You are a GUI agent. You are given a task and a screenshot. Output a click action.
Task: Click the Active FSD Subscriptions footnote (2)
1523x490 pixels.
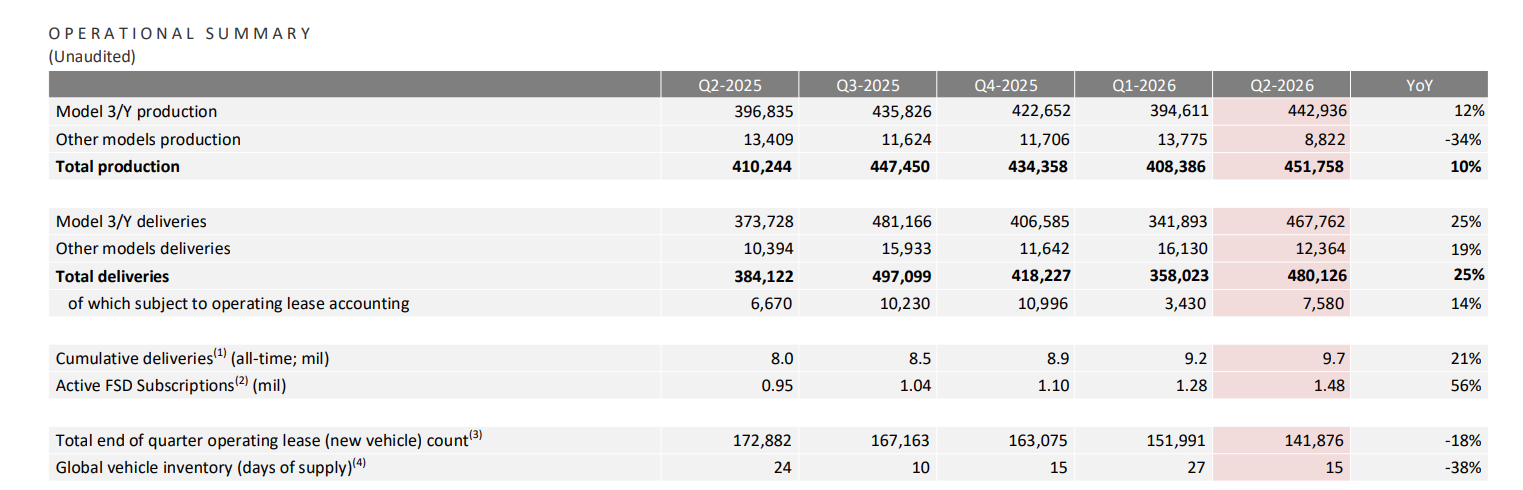pyautogui.click(x=241, y=381)
